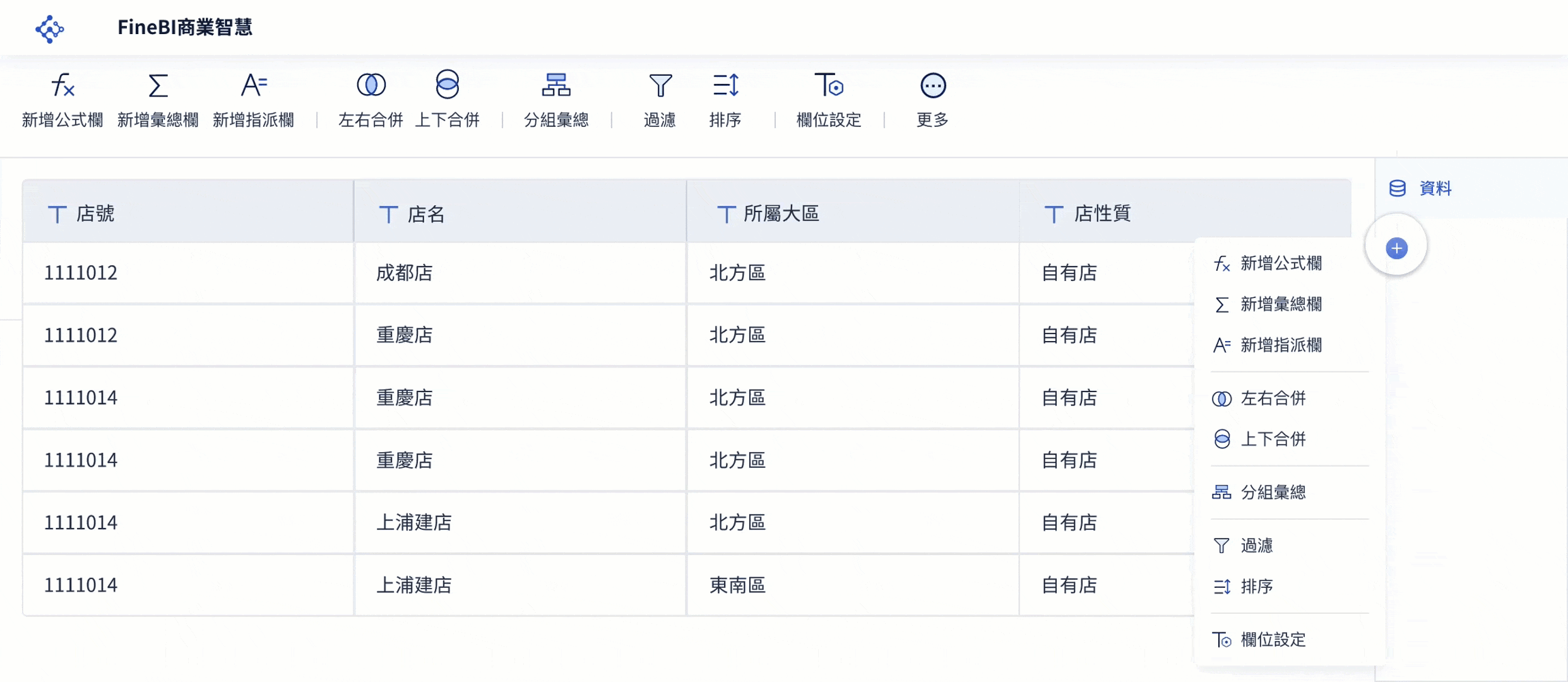The height and width of the screenshot is (682, 1568).
Task: Toggle the filter on 店名 column
Action: point(388,213)
